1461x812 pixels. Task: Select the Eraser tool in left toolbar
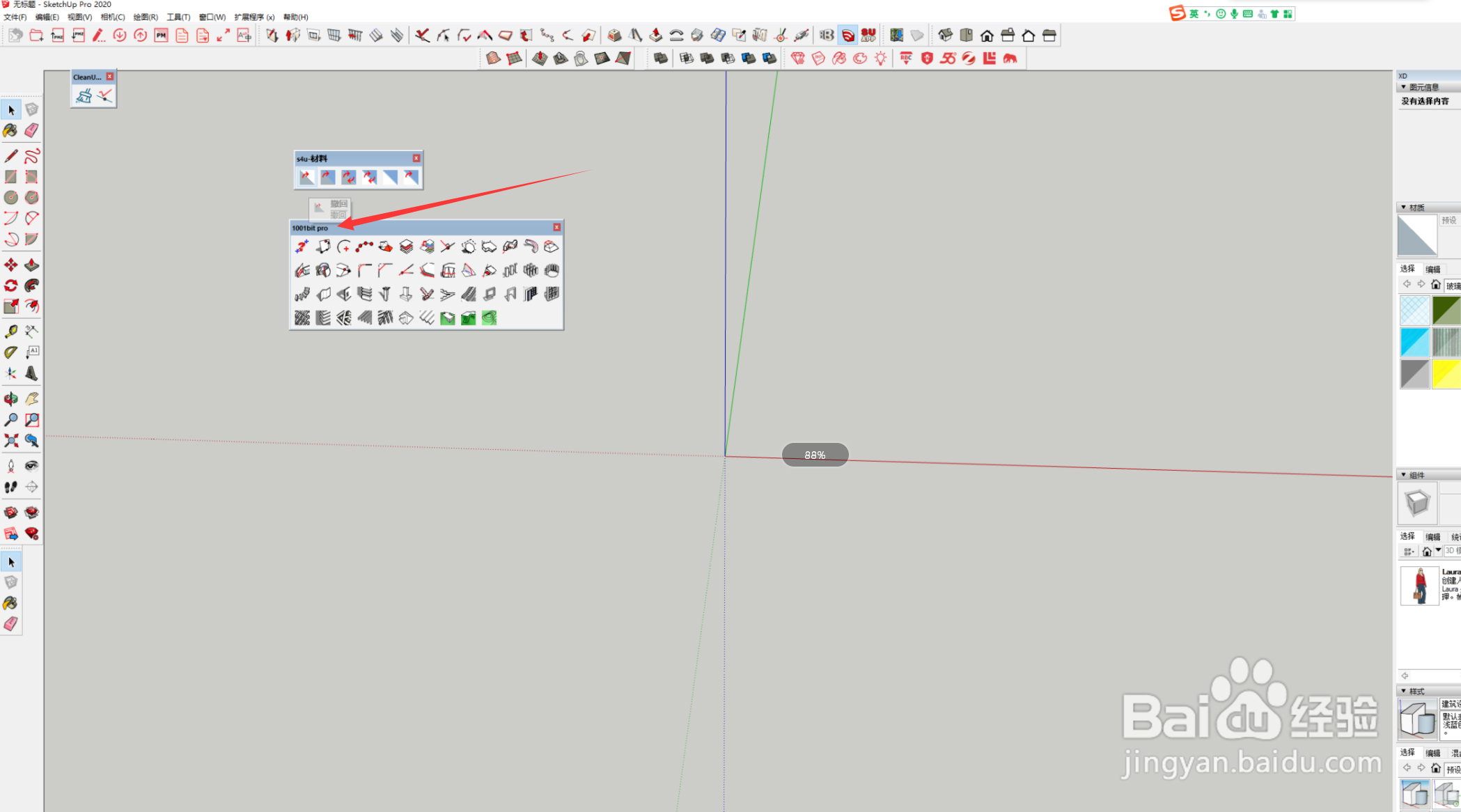[31, 130]
